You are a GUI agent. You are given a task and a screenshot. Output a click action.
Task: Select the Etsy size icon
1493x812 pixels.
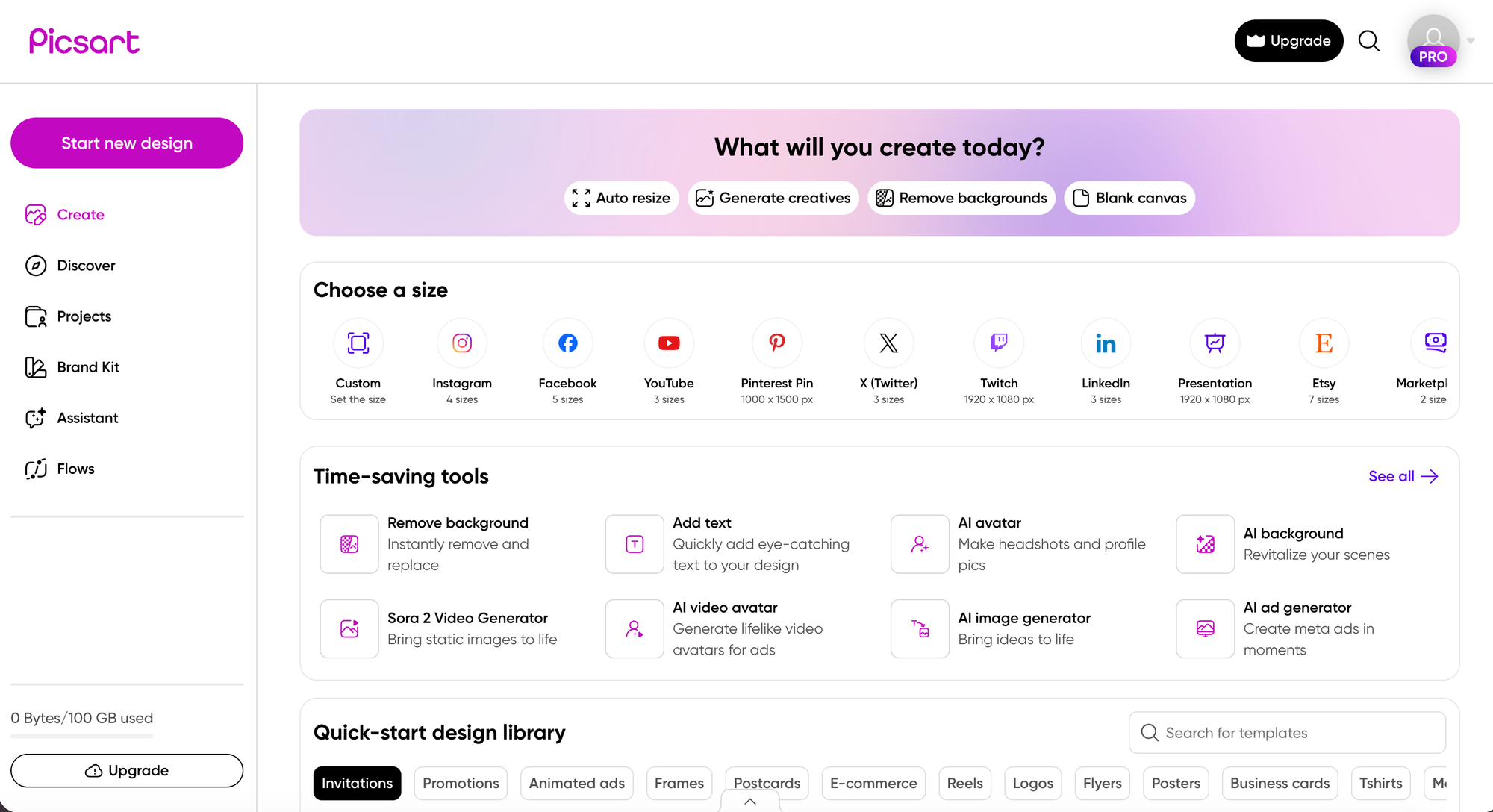(1324, 343)
